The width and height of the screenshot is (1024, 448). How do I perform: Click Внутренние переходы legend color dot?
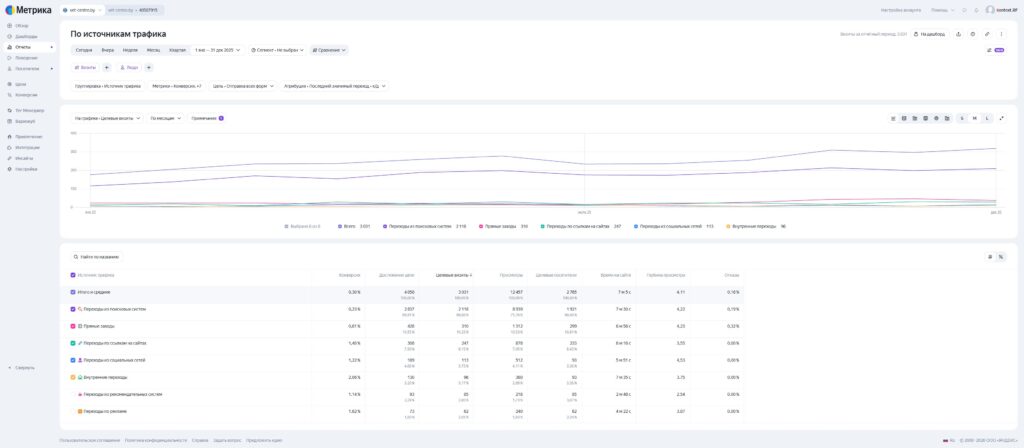(729, 226)
